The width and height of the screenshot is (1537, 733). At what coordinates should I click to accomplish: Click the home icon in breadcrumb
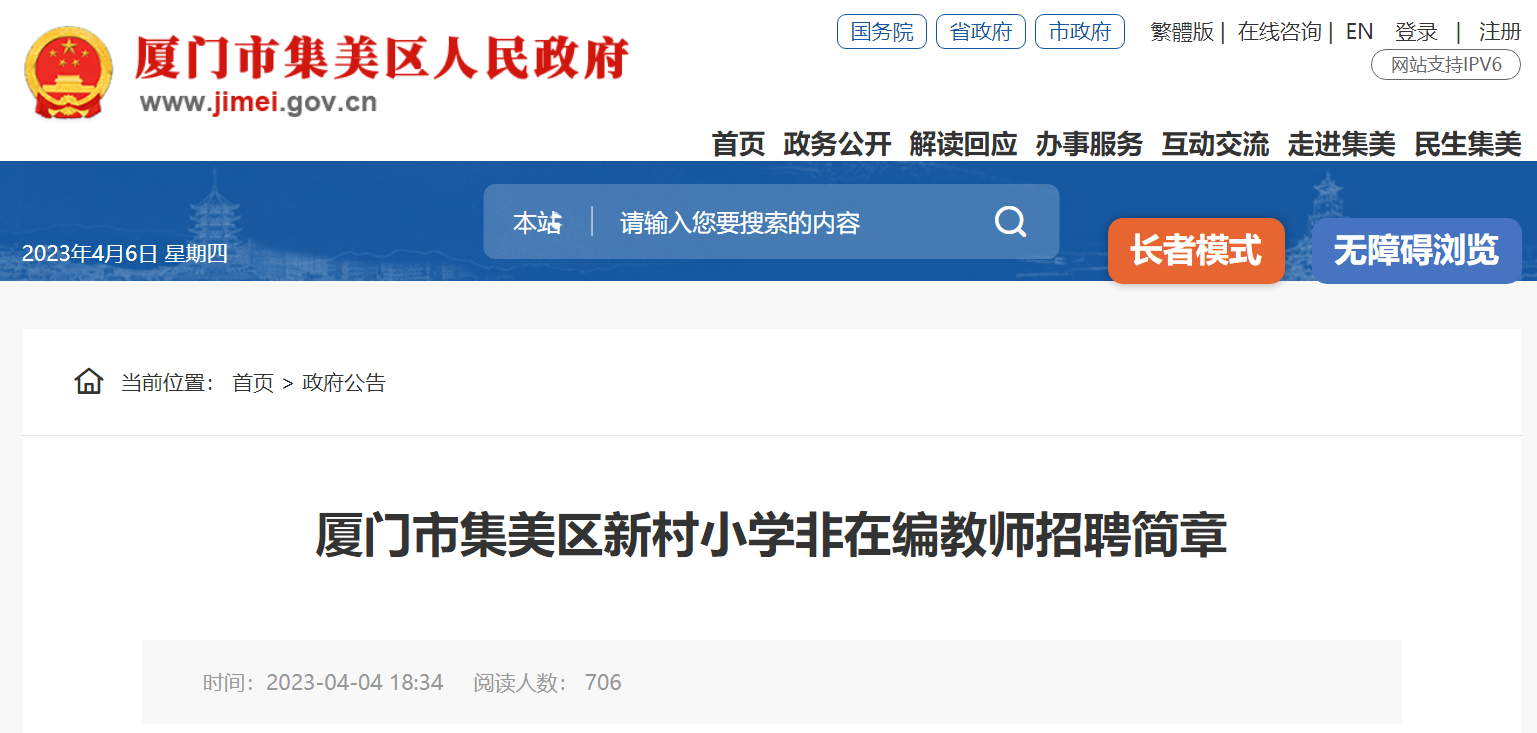tap(89, 382)
